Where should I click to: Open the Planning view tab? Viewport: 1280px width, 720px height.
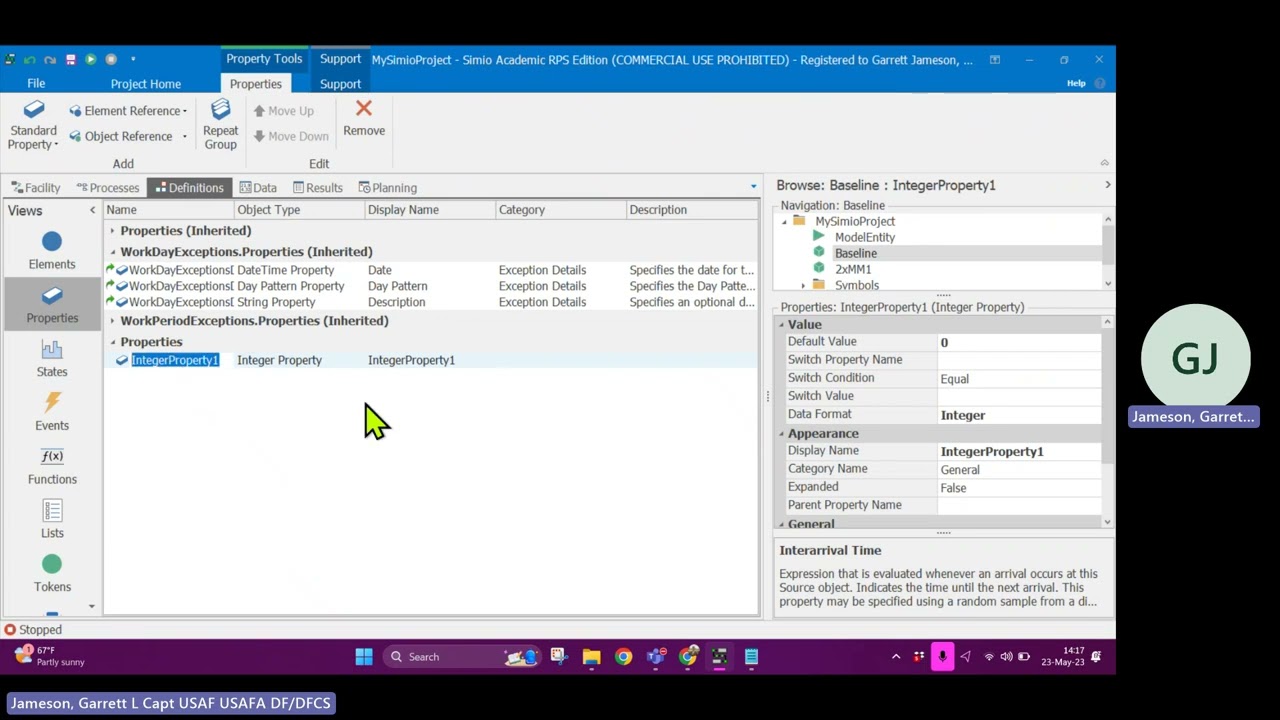tap(388, 188)
